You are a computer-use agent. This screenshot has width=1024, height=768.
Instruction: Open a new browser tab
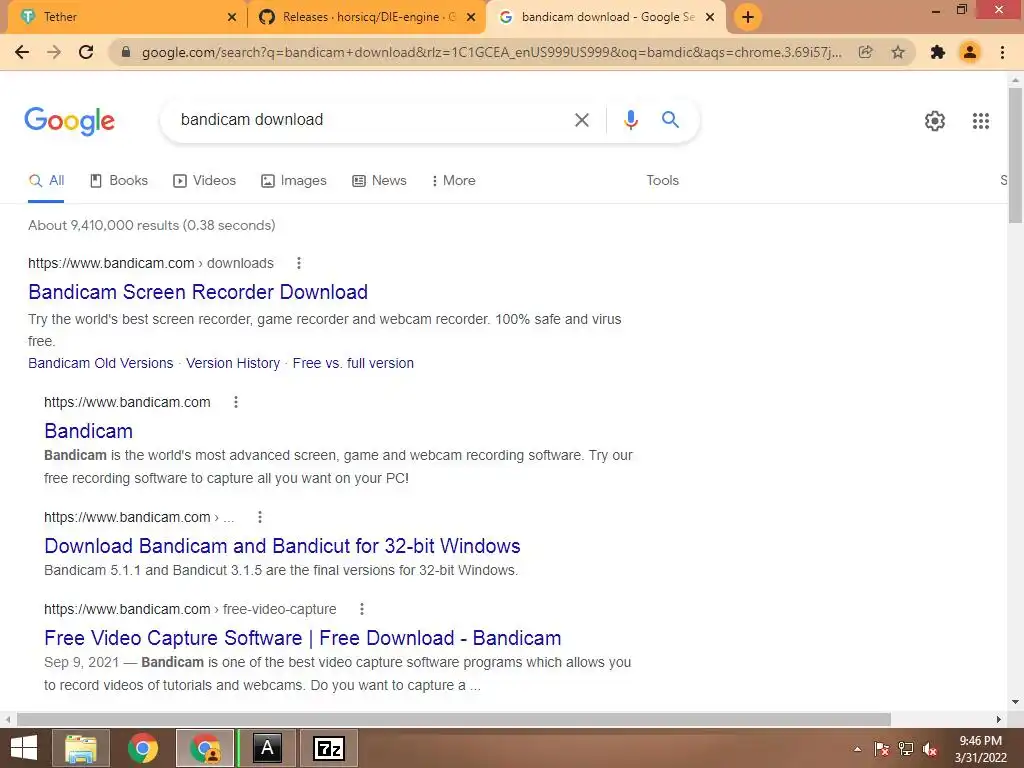(x=748, y=17)
